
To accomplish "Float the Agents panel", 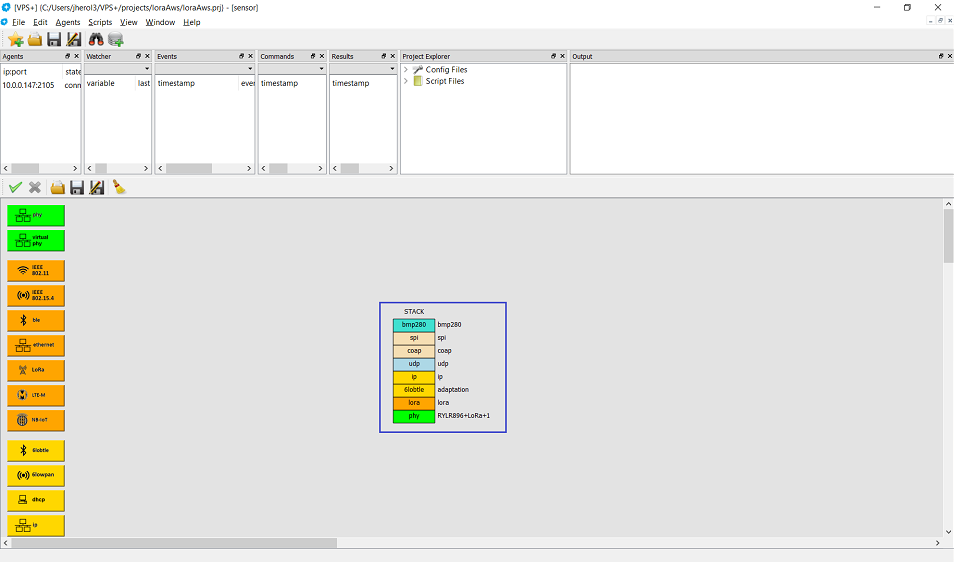I will pyautogui.click(x=64, y=56).
